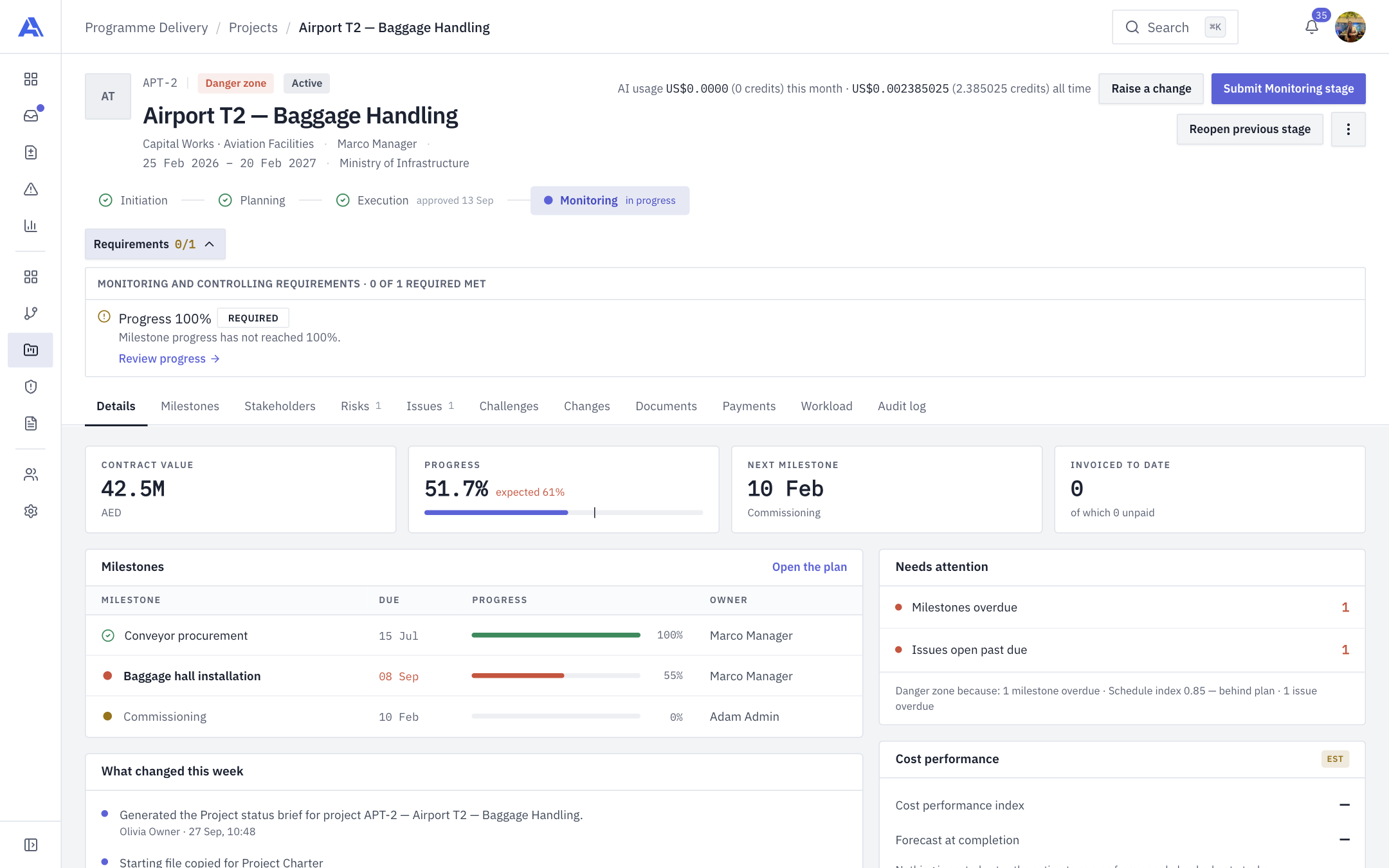The image size is (1389, 868).
Task: Open the user avatar profile menu
Action: coord(1350,27)
